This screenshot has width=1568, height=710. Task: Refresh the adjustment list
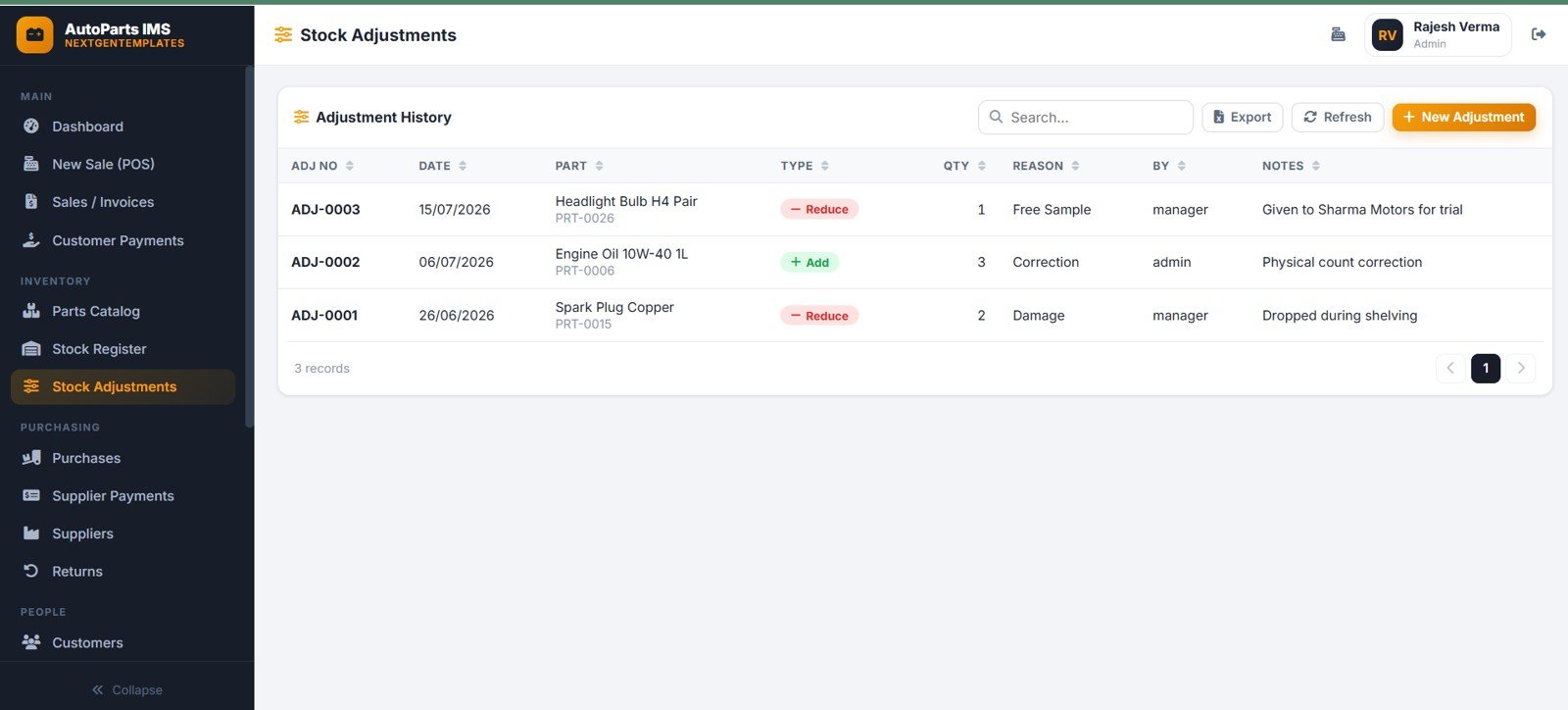(x=1338, y=117)
